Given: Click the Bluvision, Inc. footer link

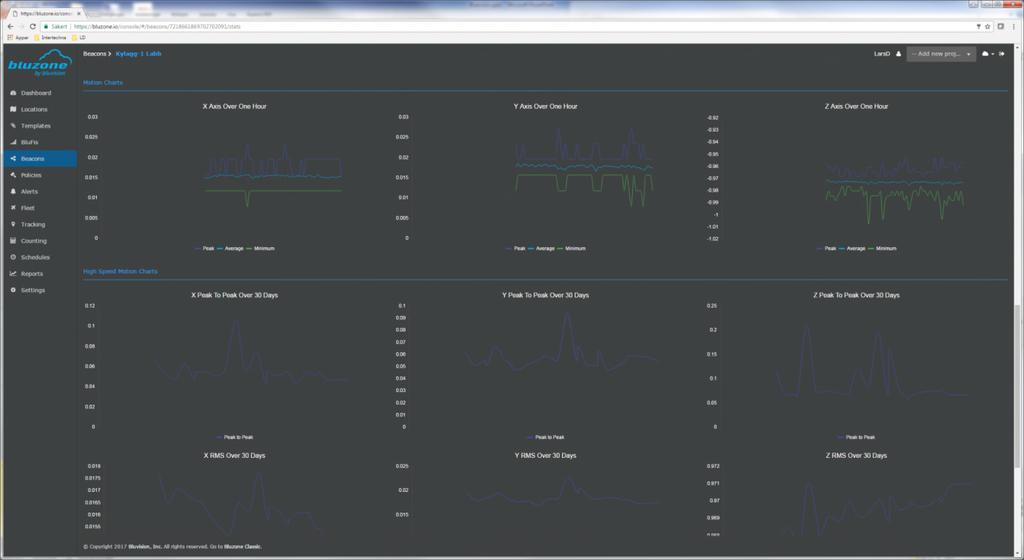Looking at the screenshot, I should (145, 546).
